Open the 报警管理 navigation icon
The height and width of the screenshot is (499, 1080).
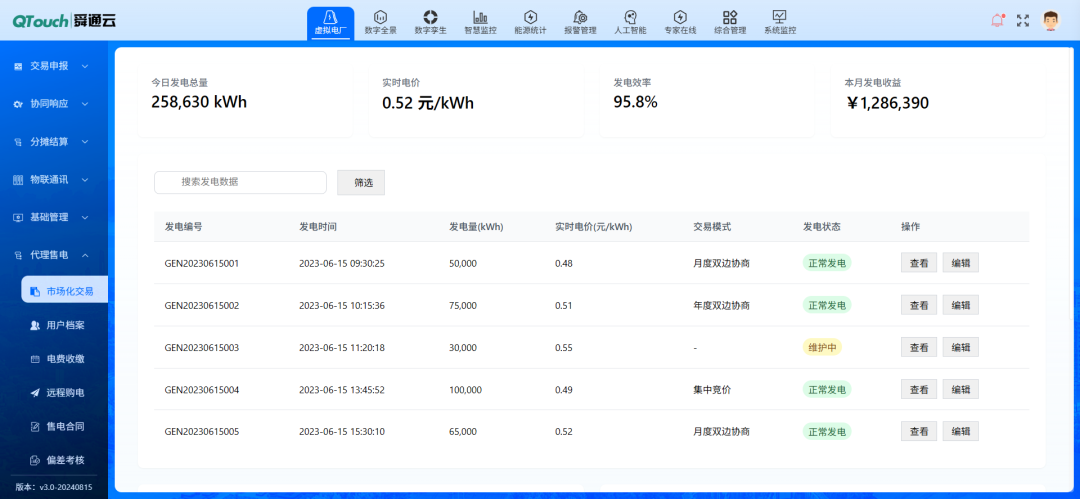[x=580, y=17]
